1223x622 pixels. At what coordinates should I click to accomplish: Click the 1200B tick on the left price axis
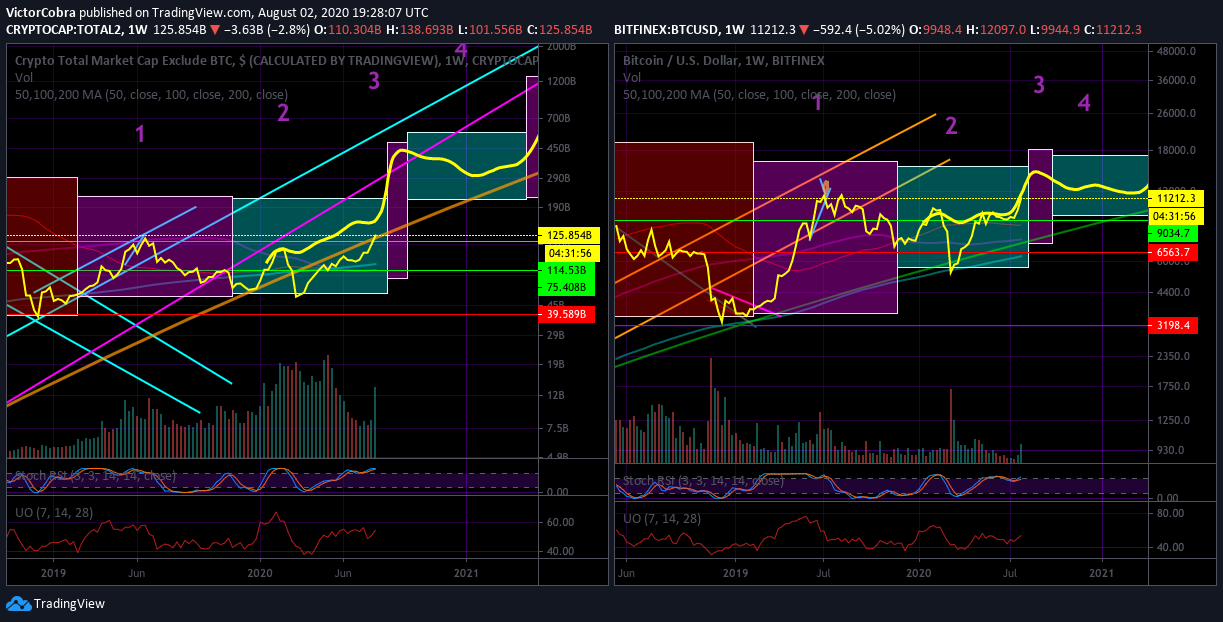[563, 82]
